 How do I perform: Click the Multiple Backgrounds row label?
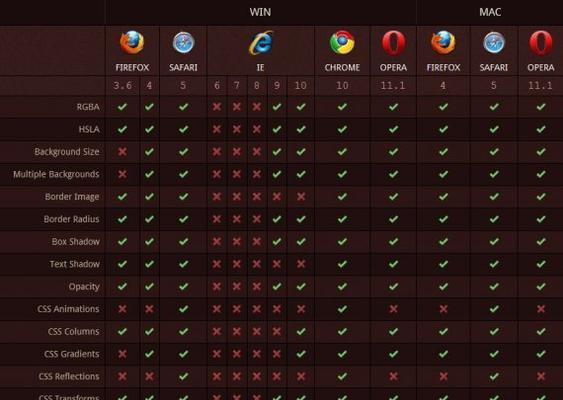click(x=56, y=174)
